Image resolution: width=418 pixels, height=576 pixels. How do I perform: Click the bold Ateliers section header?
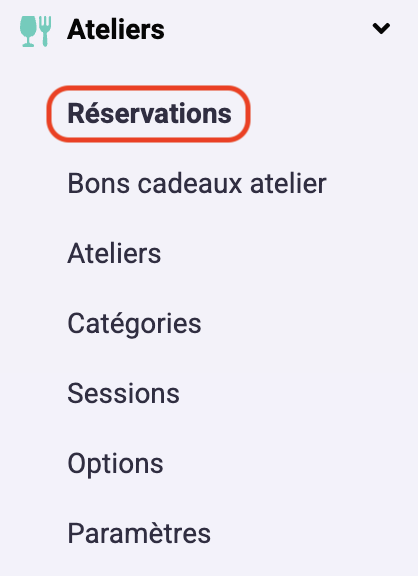[116, 29]
